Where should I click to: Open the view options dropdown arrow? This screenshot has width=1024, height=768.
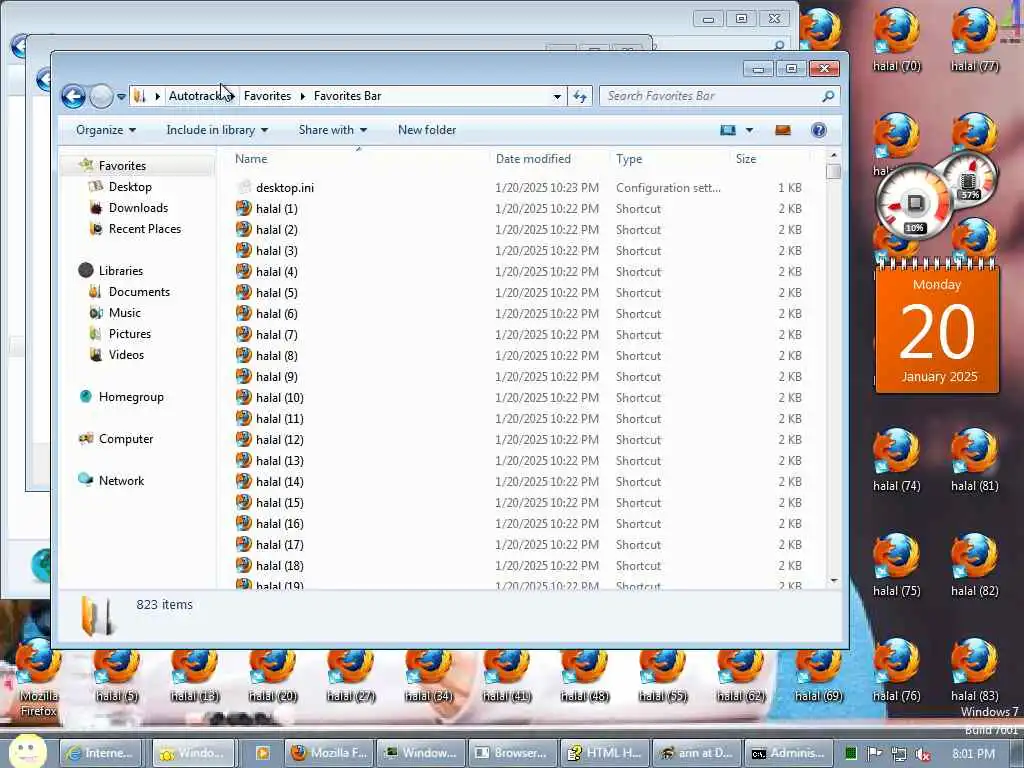(749, 130)
